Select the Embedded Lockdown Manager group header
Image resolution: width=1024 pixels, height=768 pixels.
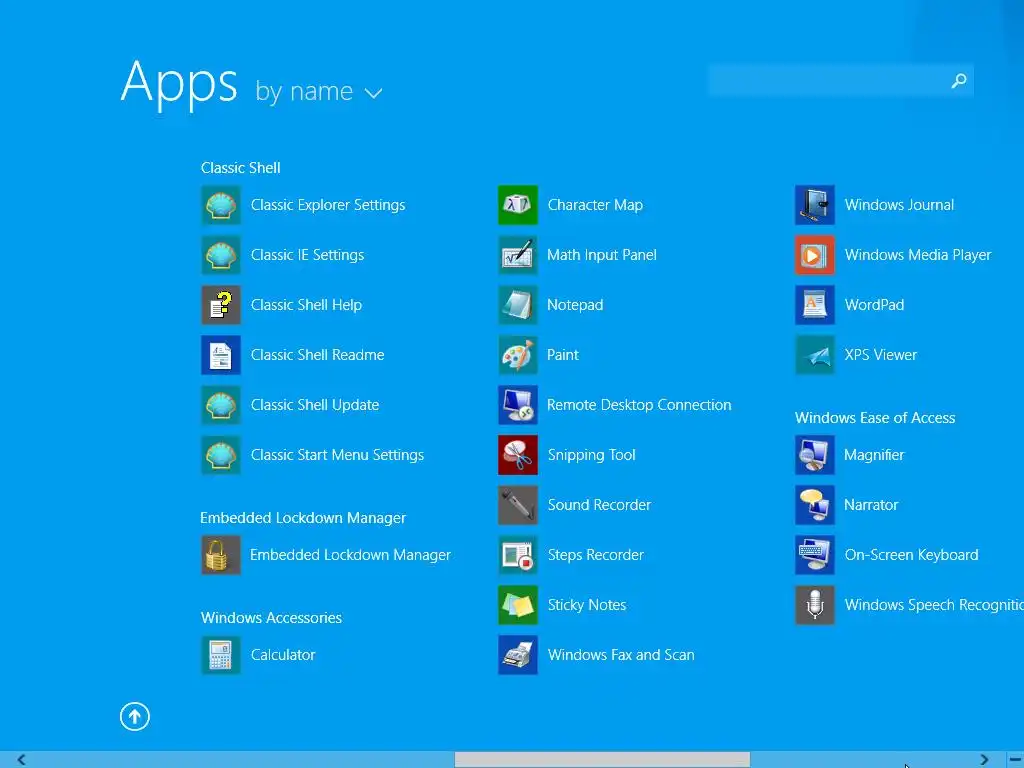click(303, 518)
